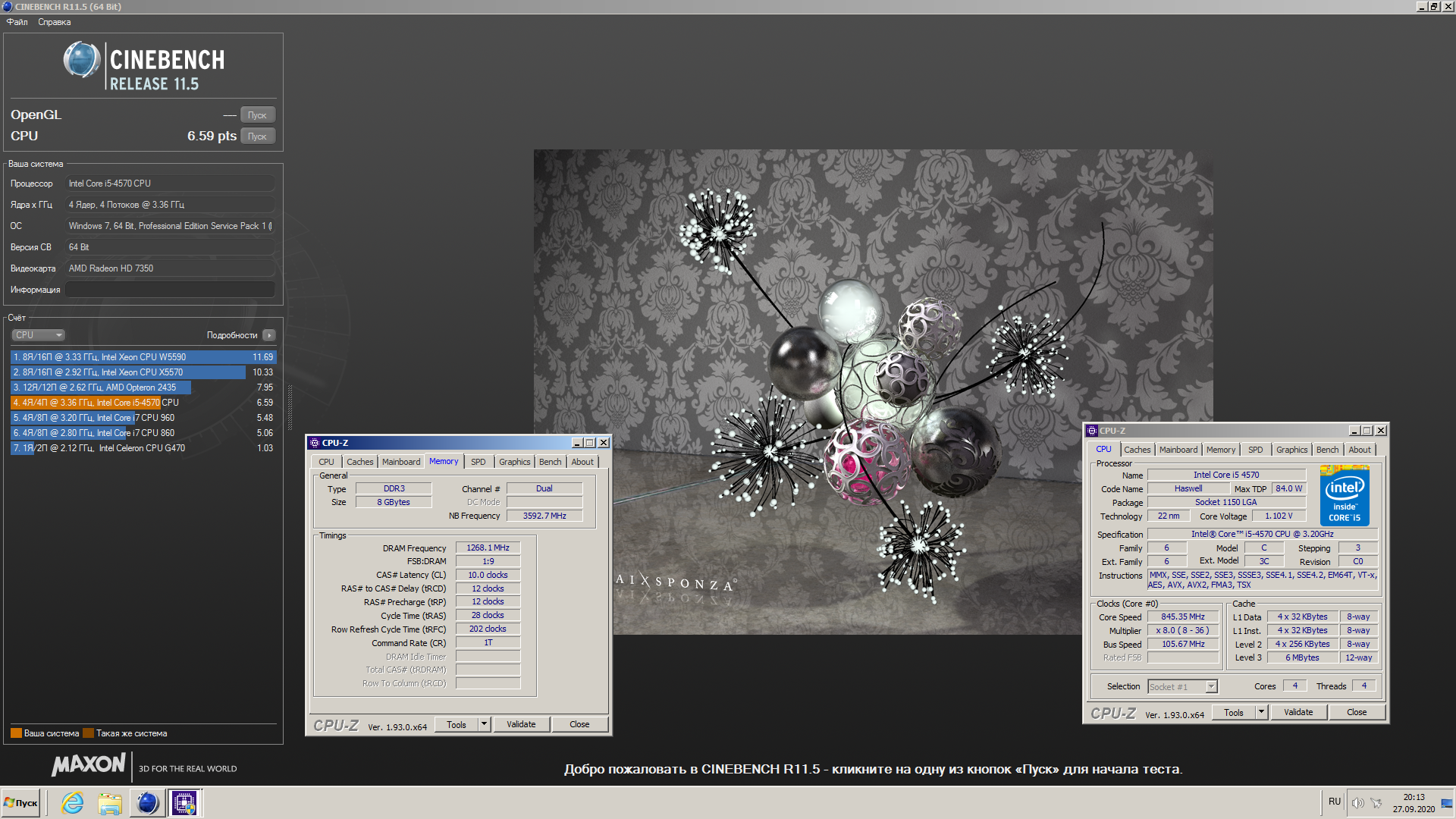This screenshot has width=1456, height=819.
Task: Click the show desktop tray button
Action: pos(1447,803)
